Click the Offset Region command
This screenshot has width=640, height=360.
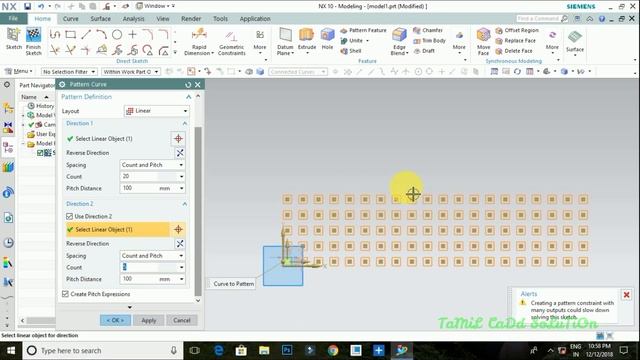click(517, 30)
